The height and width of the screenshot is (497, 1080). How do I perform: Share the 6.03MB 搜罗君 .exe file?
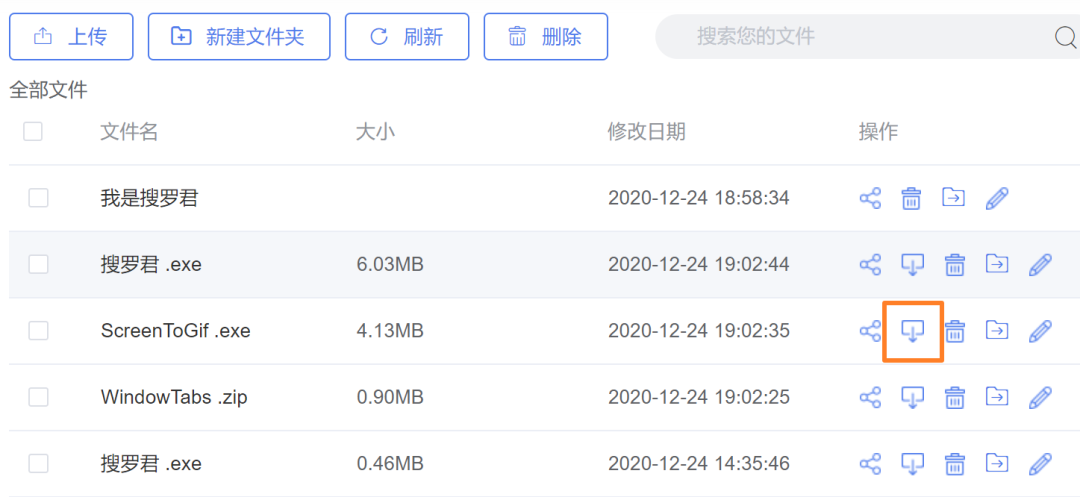tap(871, 265)
